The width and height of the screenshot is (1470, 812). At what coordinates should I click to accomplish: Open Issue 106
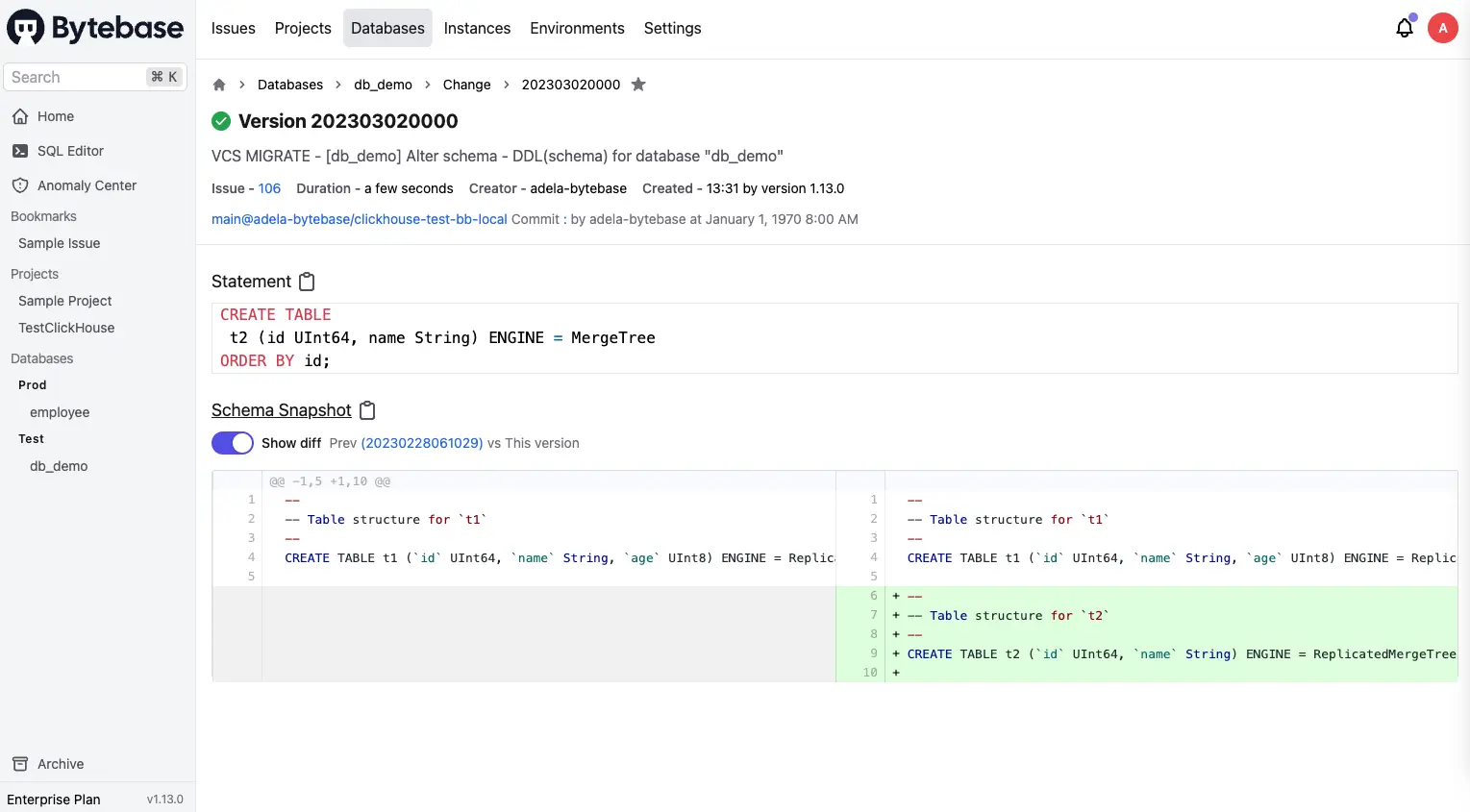point(268,188)
